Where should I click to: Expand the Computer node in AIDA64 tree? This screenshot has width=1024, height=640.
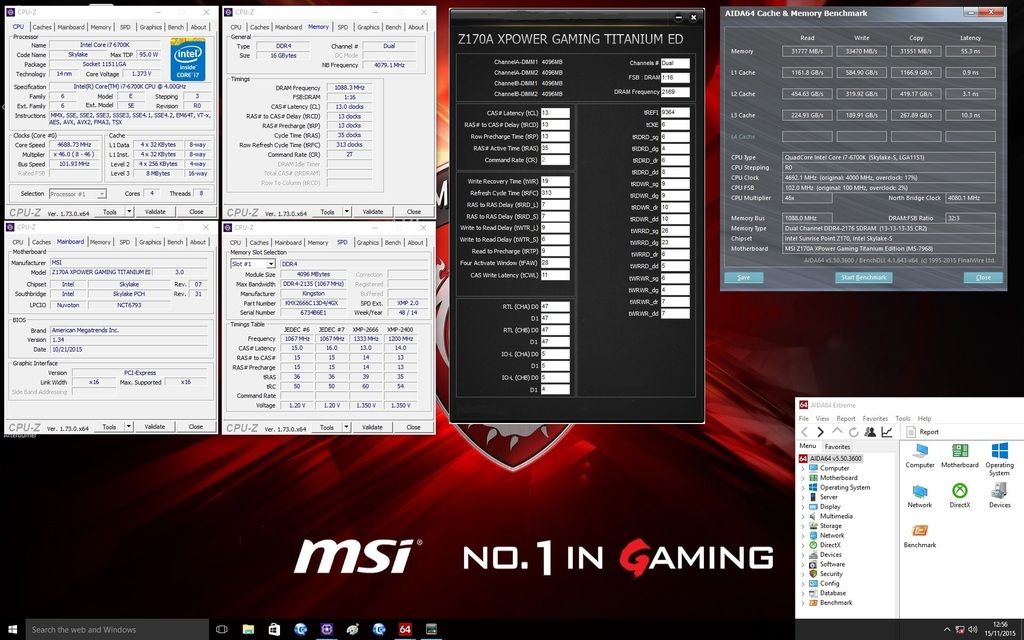(x=803, y=468)
